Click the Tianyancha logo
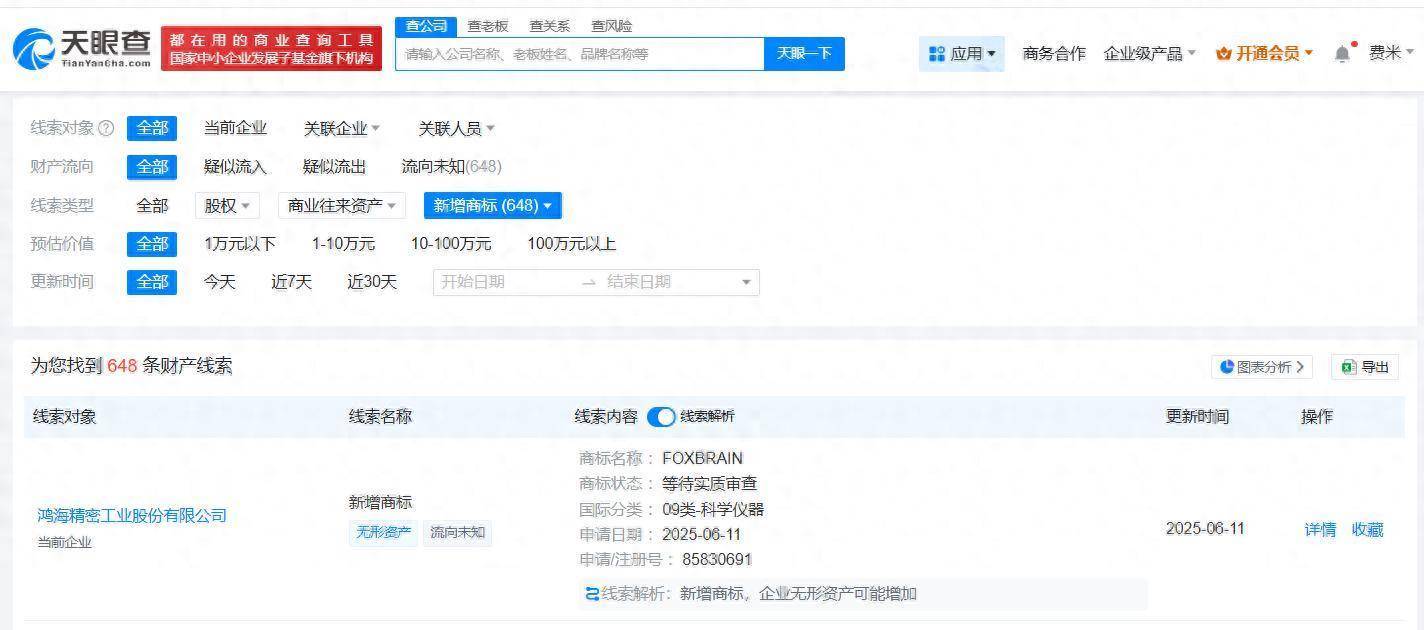 (82, 48)
